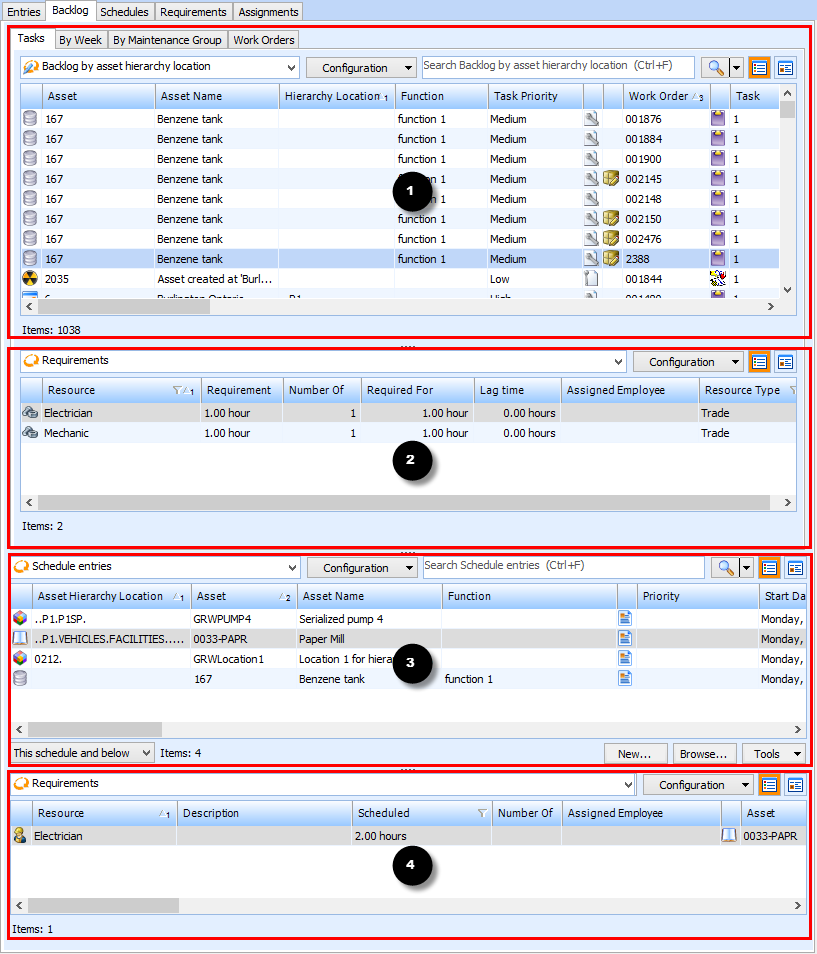Image resolution: width=817 pixels, height=954 pixels.
Task: Open the By Maintenance Group tab
Action: (166, 40)
